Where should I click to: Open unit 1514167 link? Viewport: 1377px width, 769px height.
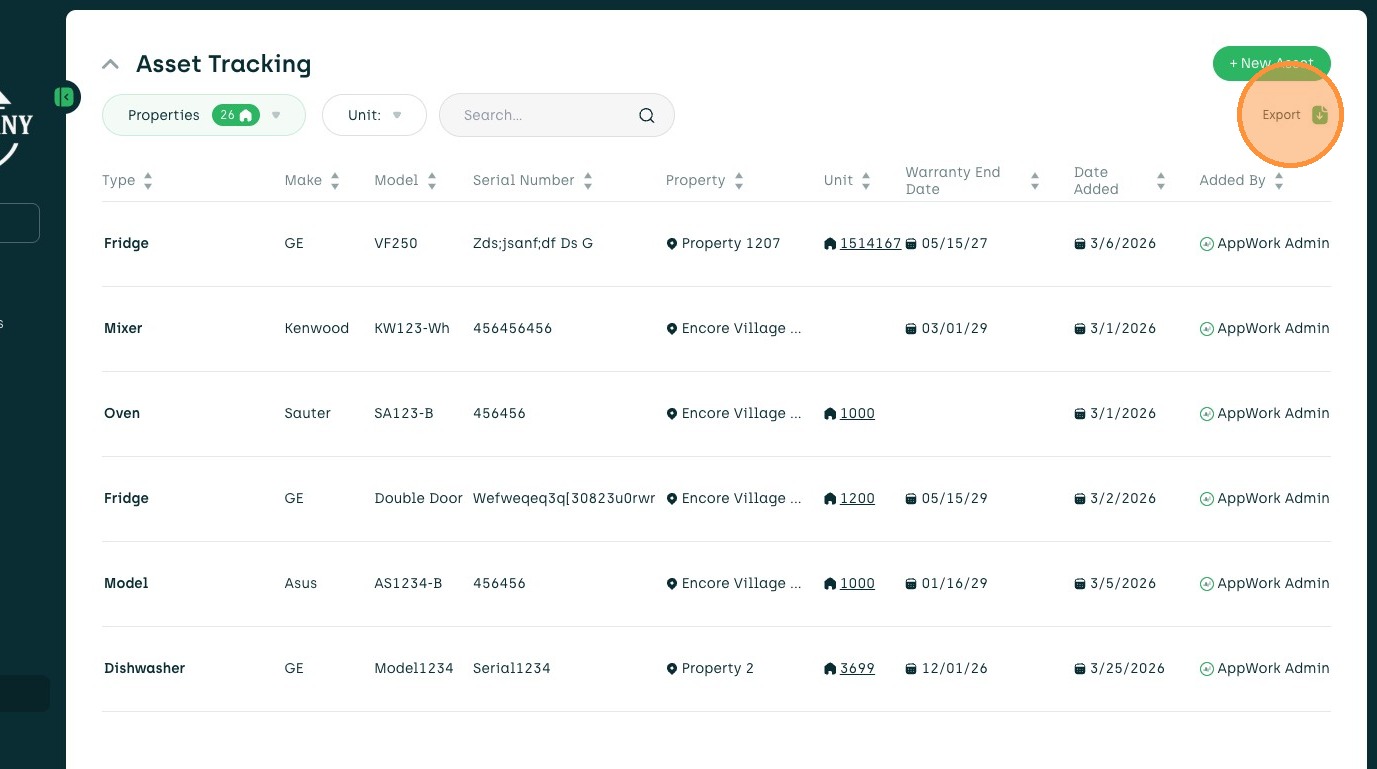tap(870, 243)
